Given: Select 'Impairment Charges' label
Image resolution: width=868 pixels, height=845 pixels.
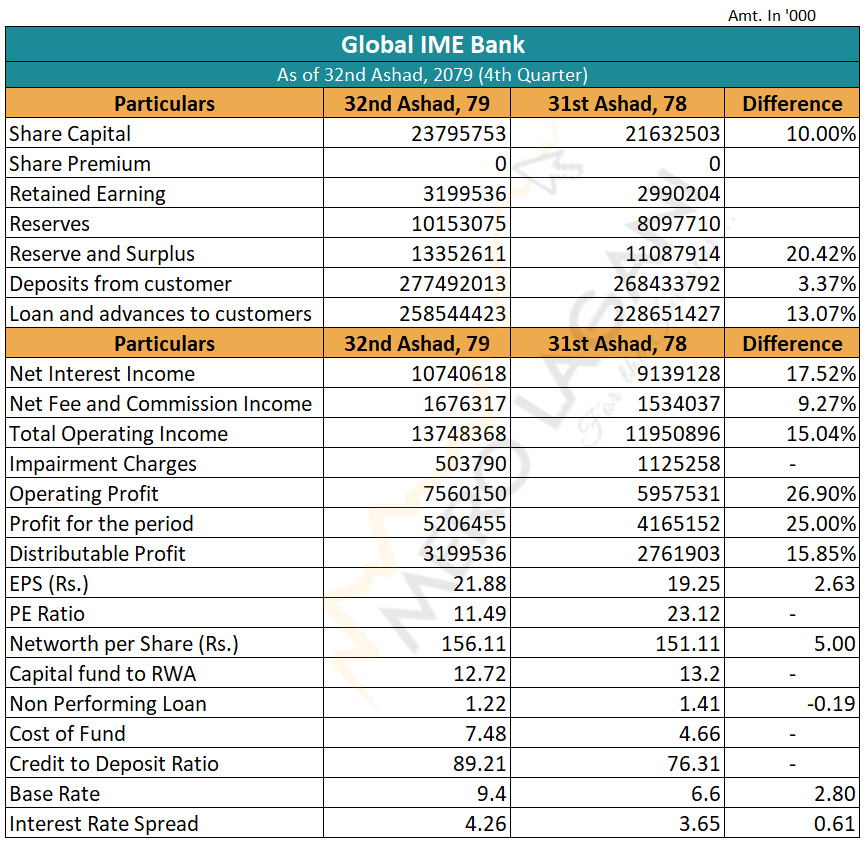Looking at the screenshot, I should pos(103,464).
